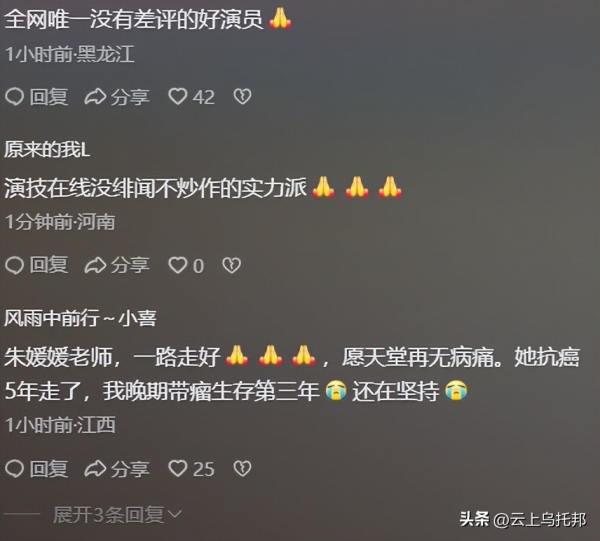This screenshot has width=600, height=541.
Task: Dislike the 42-likes comment with broken heart
Action: (242, 97)
